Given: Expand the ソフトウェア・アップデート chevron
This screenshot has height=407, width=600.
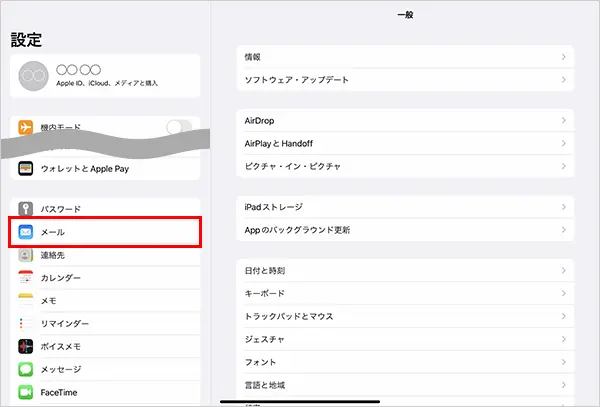Looking at the screenshot, I should 564,80.
